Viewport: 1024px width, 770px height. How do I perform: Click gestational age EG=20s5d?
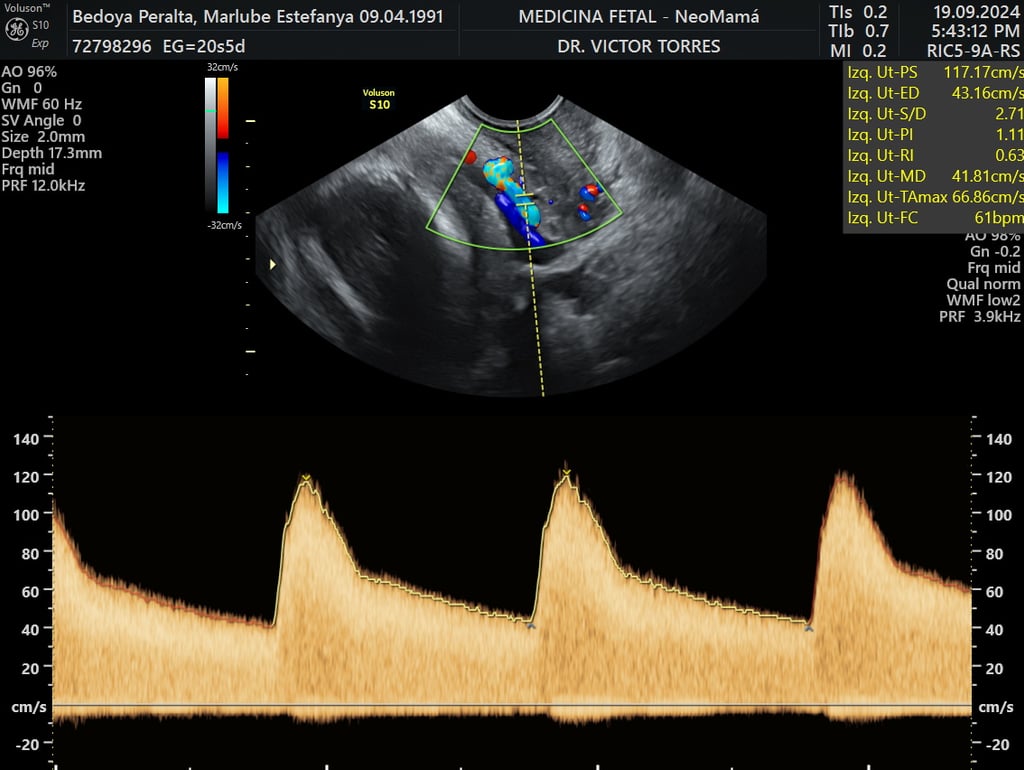[x=204, y=46]
